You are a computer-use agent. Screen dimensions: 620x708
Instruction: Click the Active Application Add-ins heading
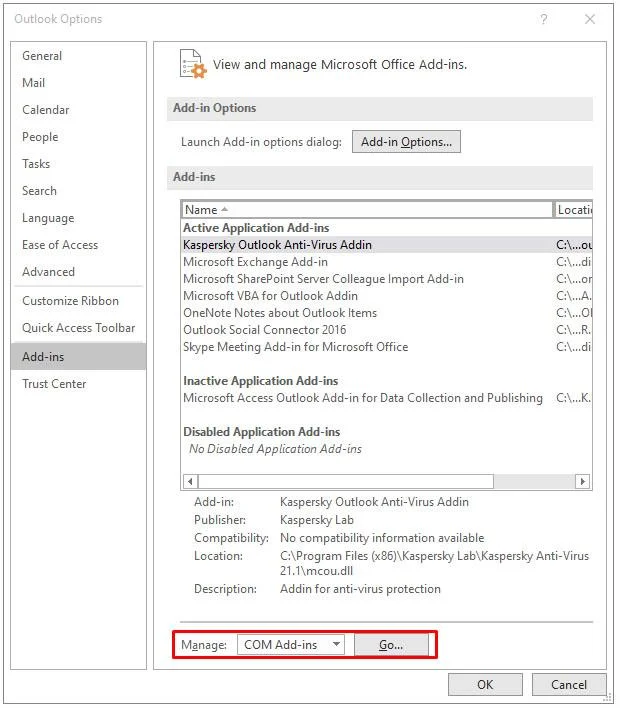click(x=256, y=228)
